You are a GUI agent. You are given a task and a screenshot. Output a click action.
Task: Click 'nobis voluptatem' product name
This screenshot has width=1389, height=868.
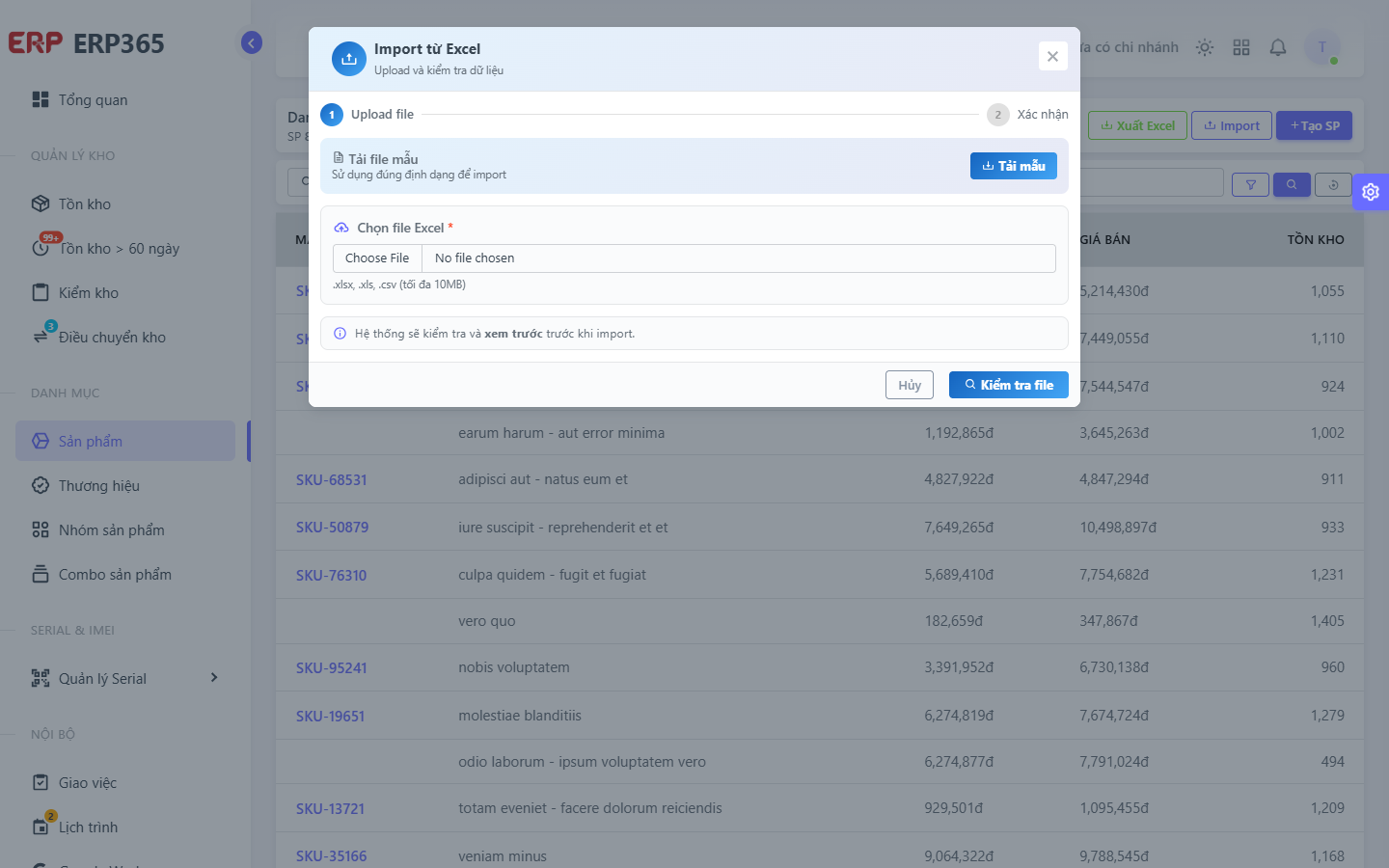point(514,667)
